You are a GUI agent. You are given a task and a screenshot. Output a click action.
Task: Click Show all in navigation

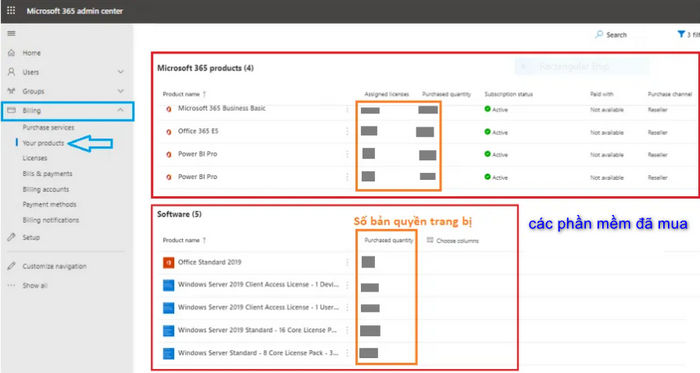[35, 286]
